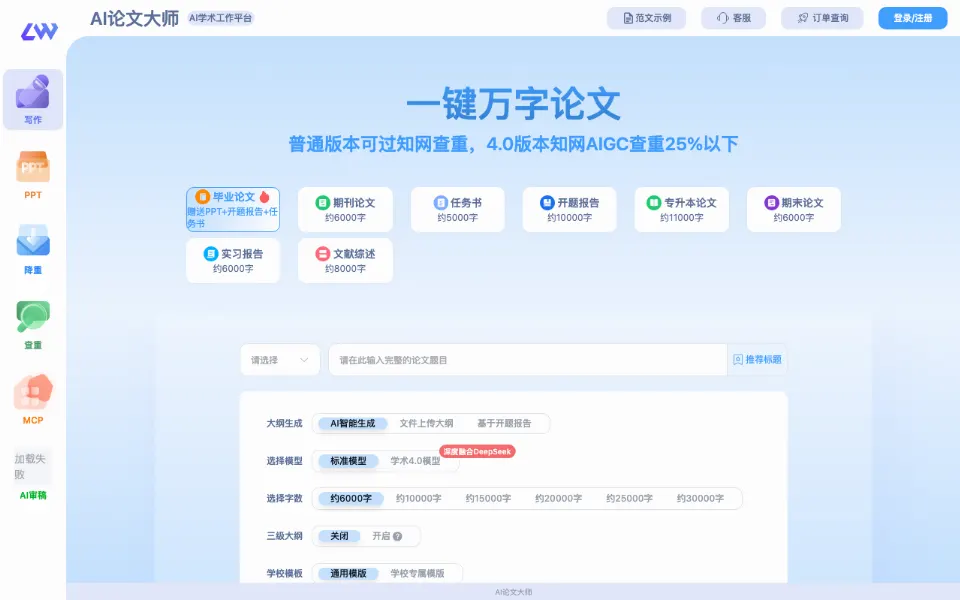The height and width of the screenshot is (600, 960).
Task: Open the 查重 plagiarism check icon
Action: click(33, 325)
